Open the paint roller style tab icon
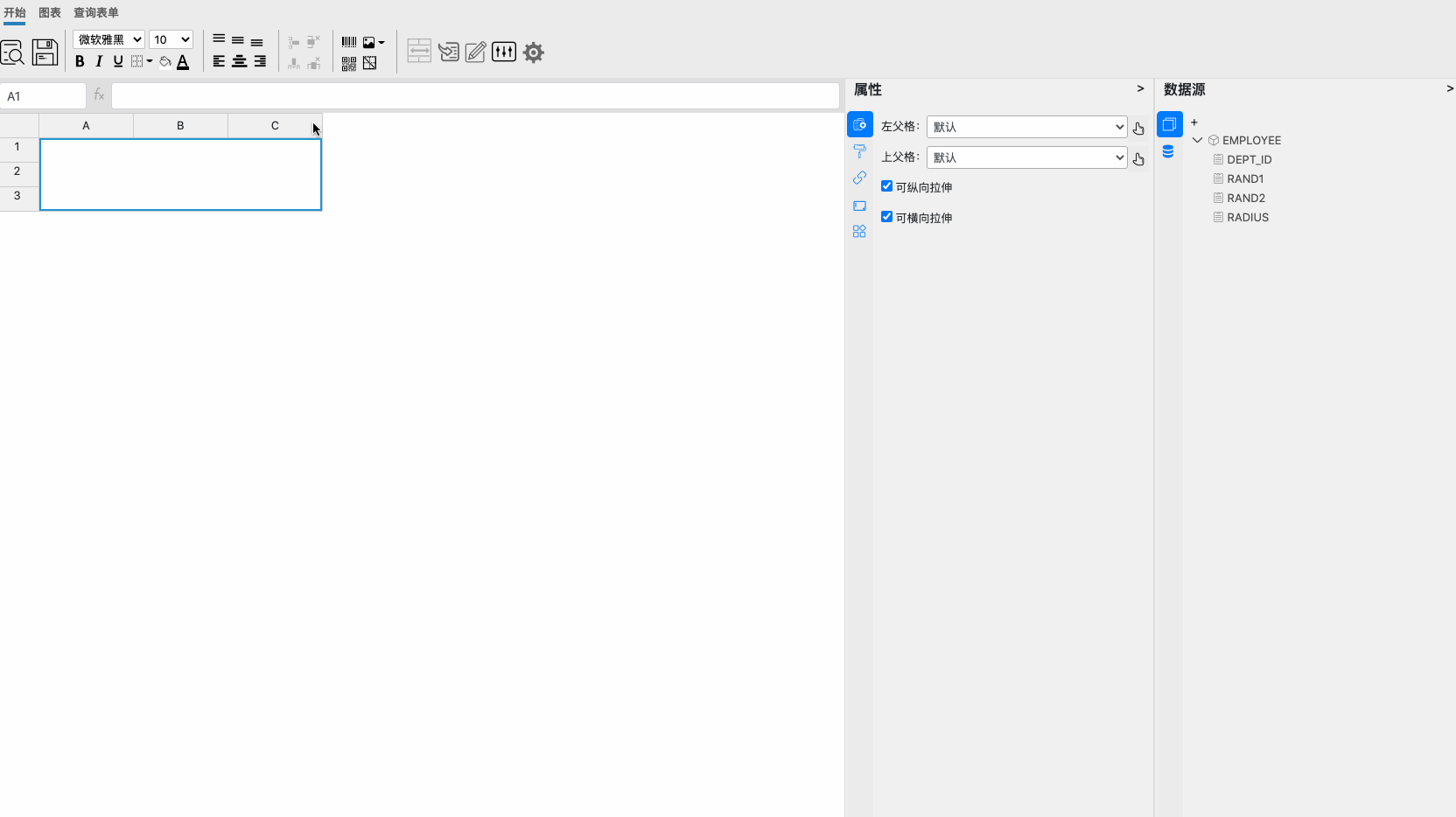This screenshot has height=817, width=1456. click(x=859, y=151)
